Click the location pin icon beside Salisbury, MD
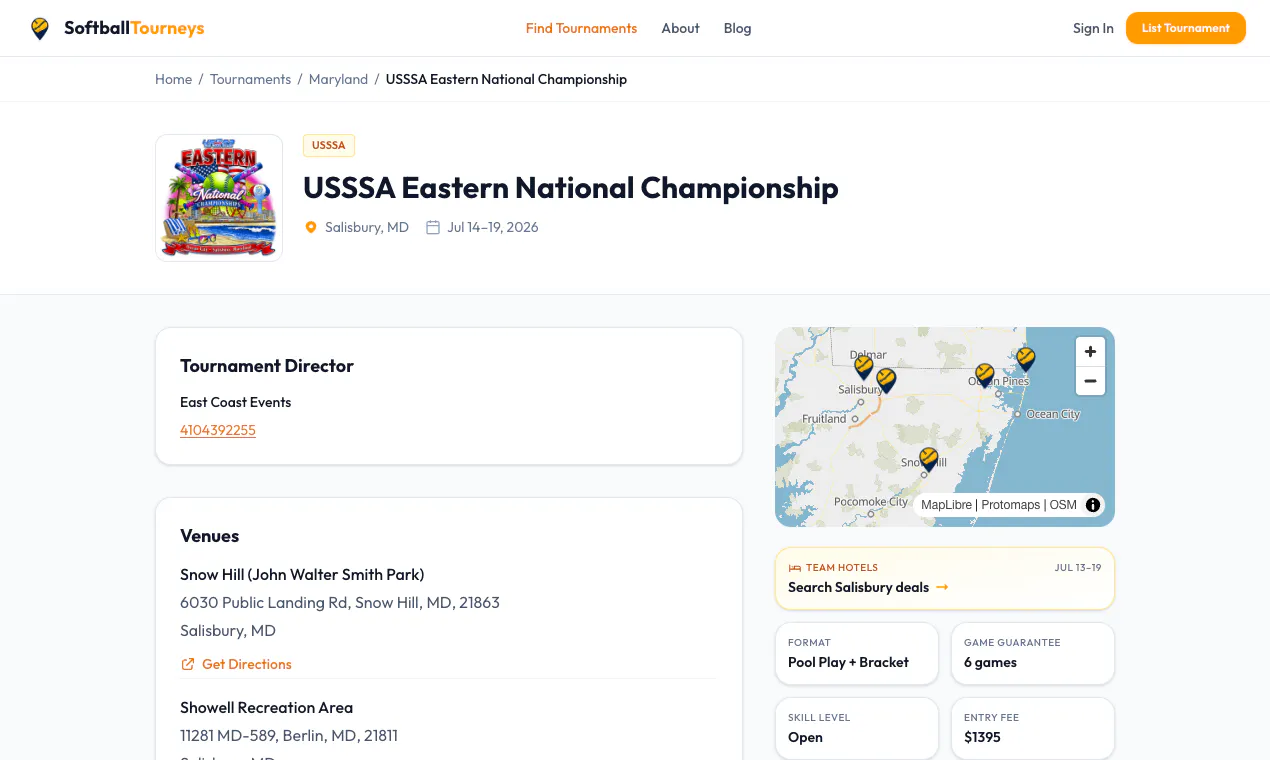 311,227
